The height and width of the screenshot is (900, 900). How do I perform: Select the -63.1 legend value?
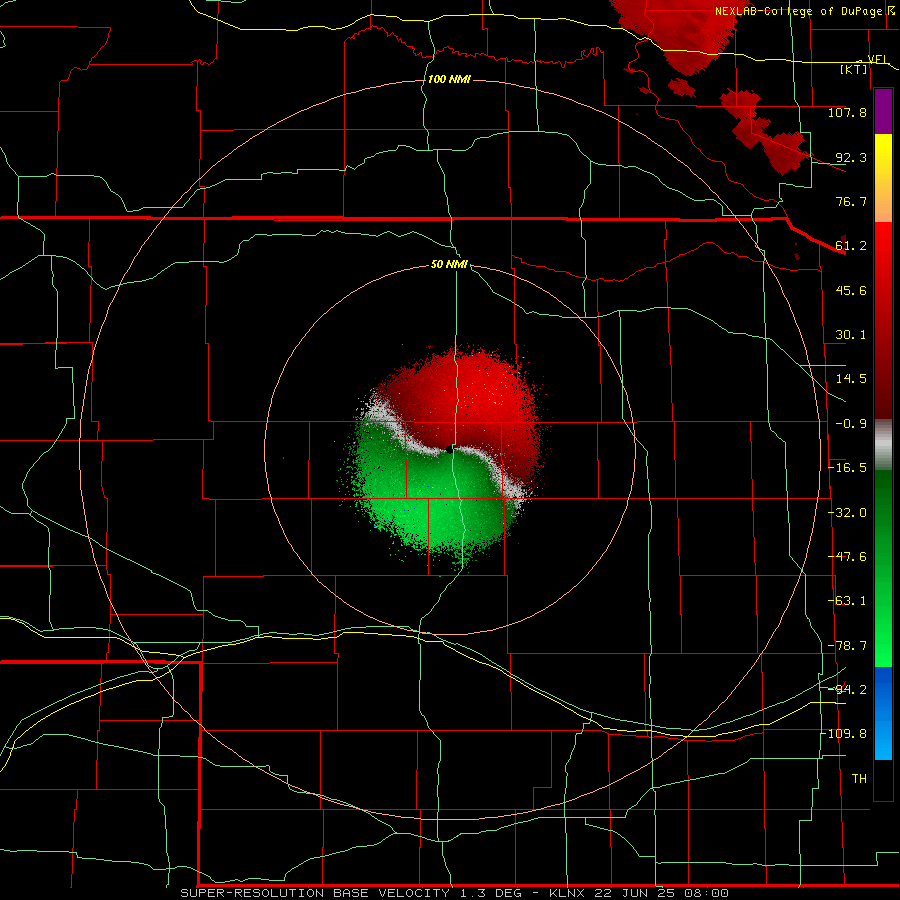pos(847,601)
